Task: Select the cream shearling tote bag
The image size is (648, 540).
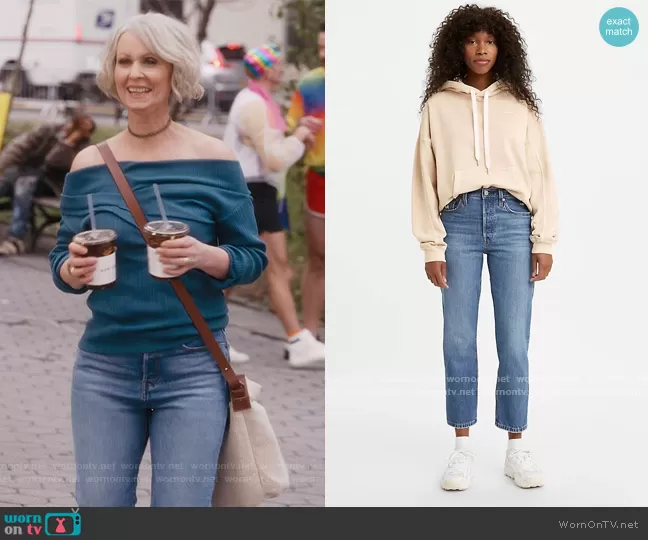Action: point(252,450)
